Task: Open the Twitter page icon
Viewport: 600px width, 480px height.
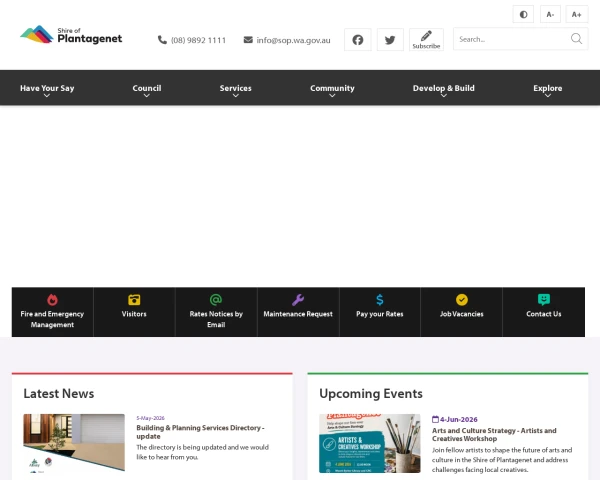Action: (x=390, y=39)
